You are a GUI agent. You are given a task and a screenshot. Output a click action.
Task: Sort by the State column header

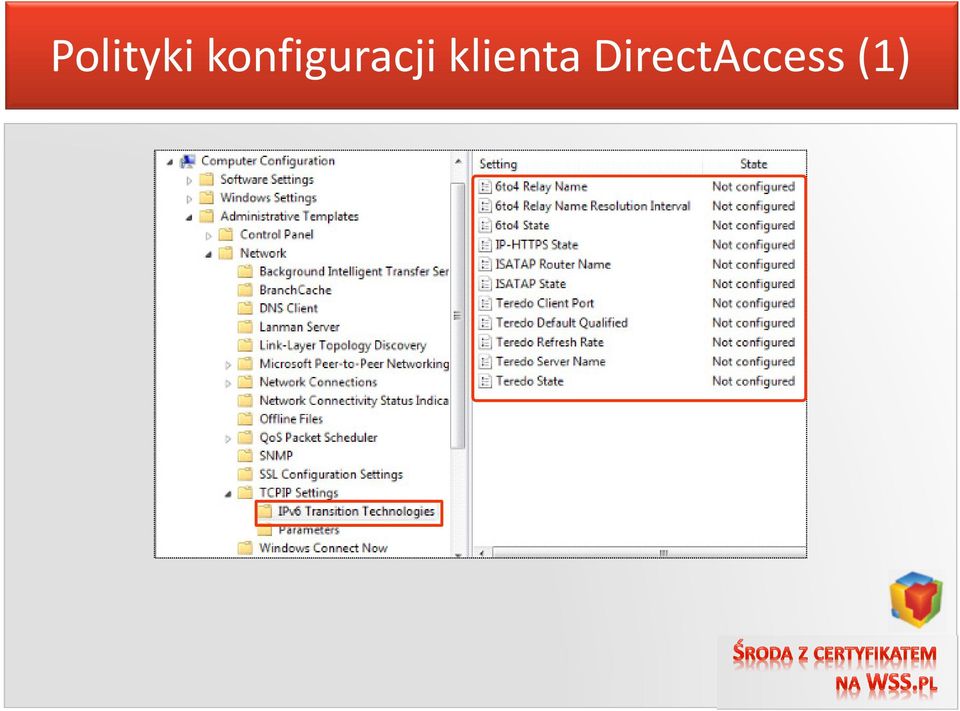[754, 164]
